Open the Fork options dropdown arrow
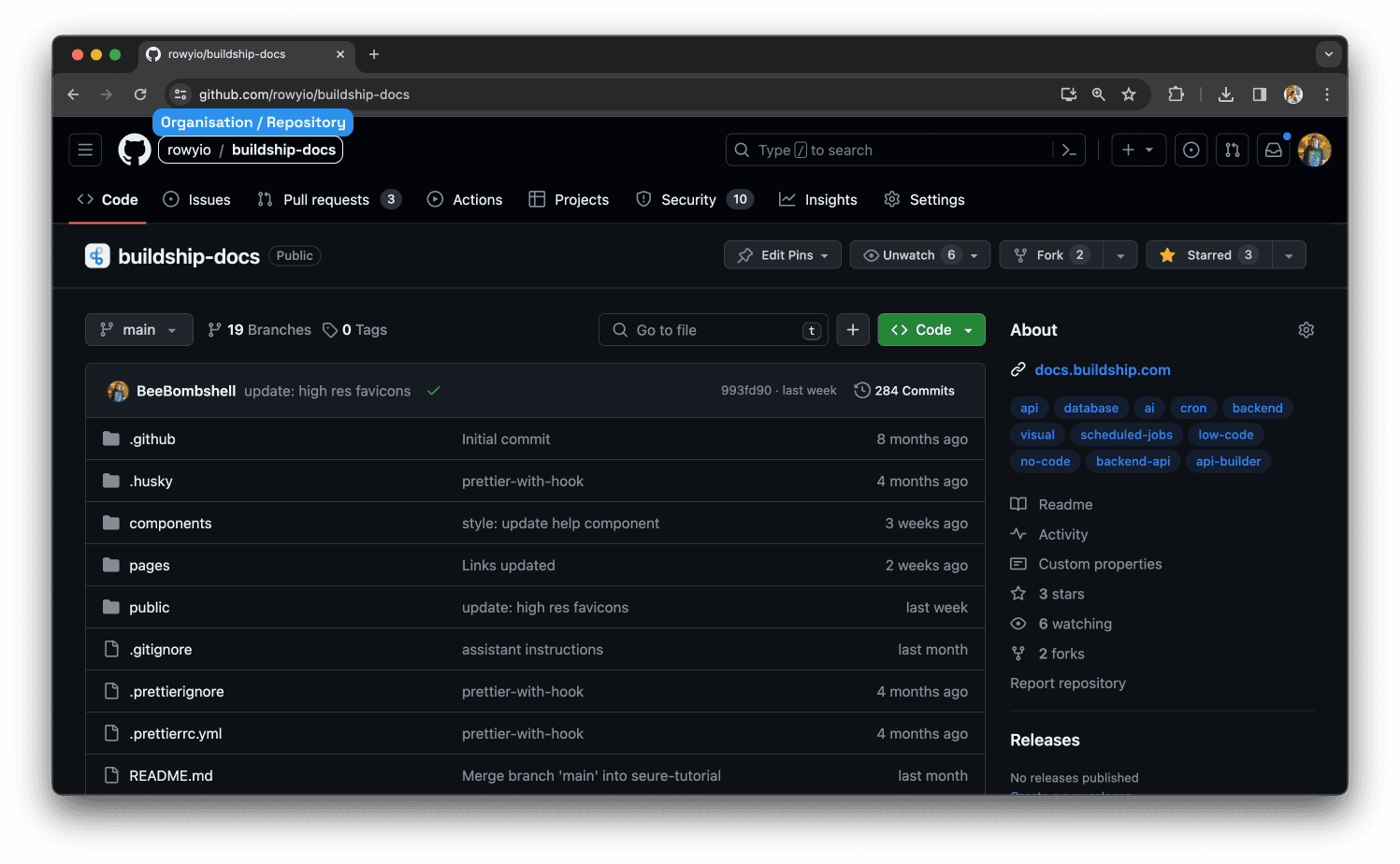The image size is (1400, 864). [x=1120, y=254]
